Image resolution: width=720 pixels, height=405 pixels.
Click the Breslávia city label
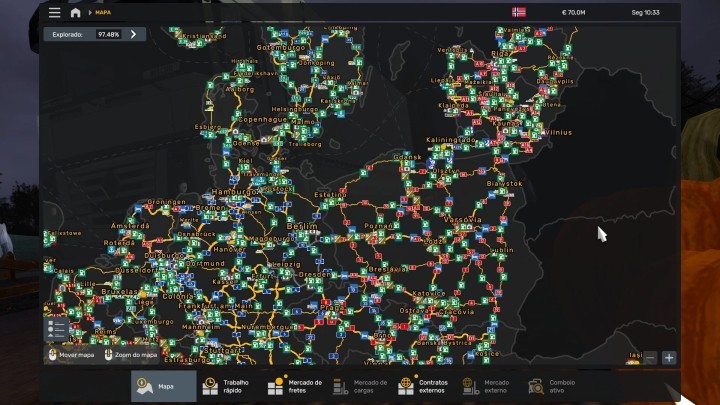tap(387, 269)
